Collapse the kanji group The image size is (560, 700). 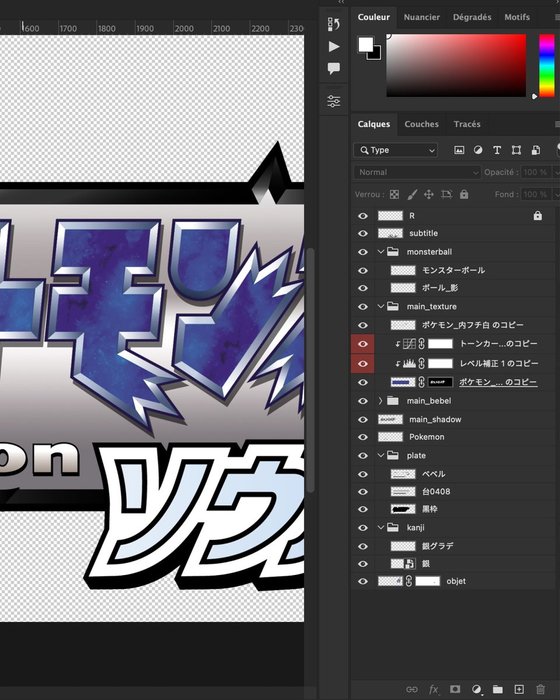[380, 527]
